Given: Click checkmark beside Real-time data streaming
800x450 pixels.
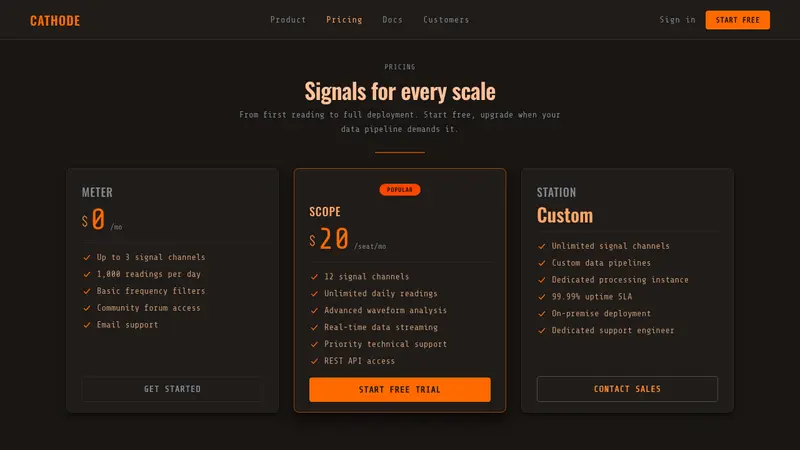Looking at the screenshot, I should point(314,327).
